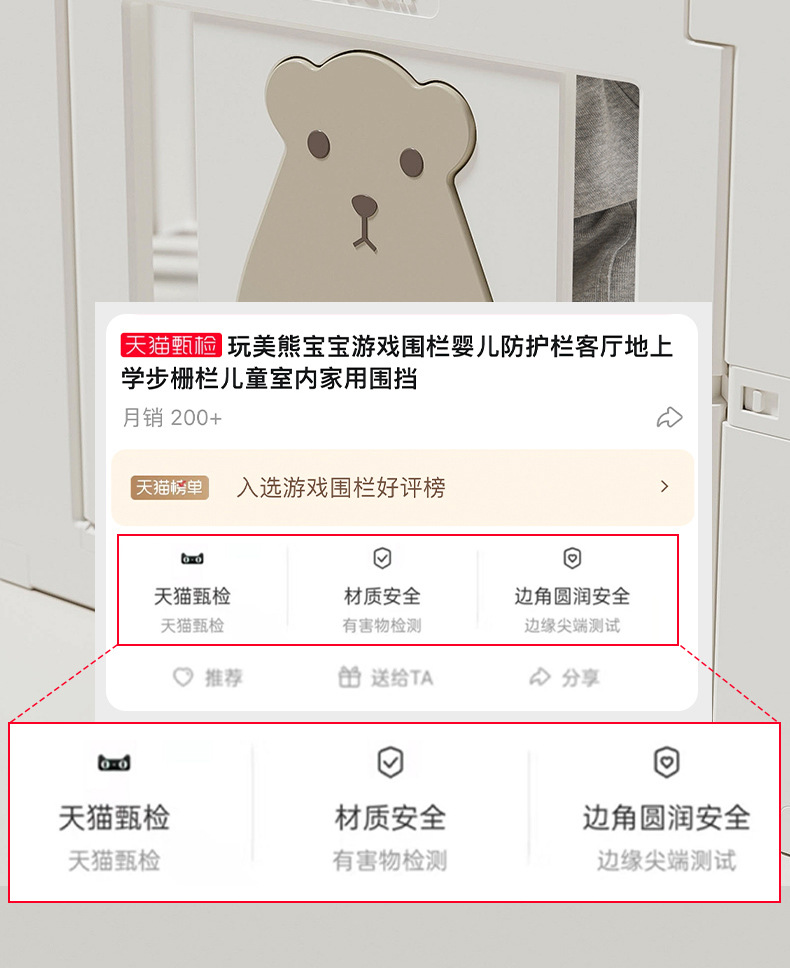
Task: Click the red 天猫甄检 tag in title
Action: pyautogui.click(x=171, y=346)
